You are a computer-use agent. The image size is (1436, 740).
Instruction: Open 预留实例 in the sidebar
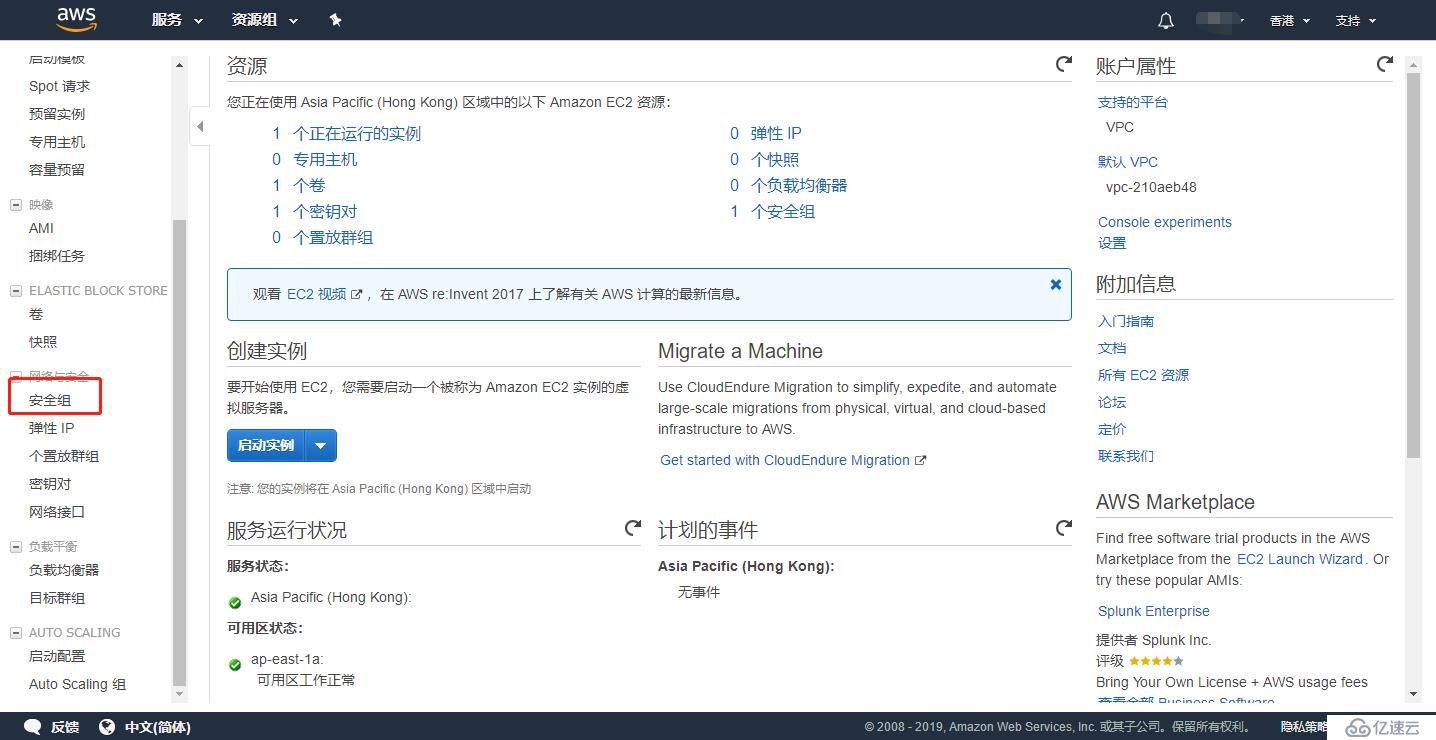tap(57, 114)
